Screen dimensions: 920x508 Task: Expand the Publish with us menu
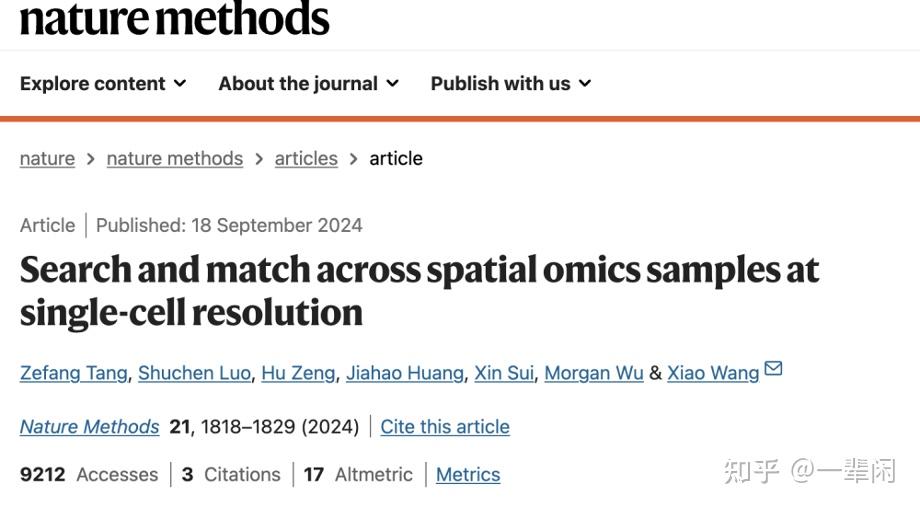coord(510,84)
